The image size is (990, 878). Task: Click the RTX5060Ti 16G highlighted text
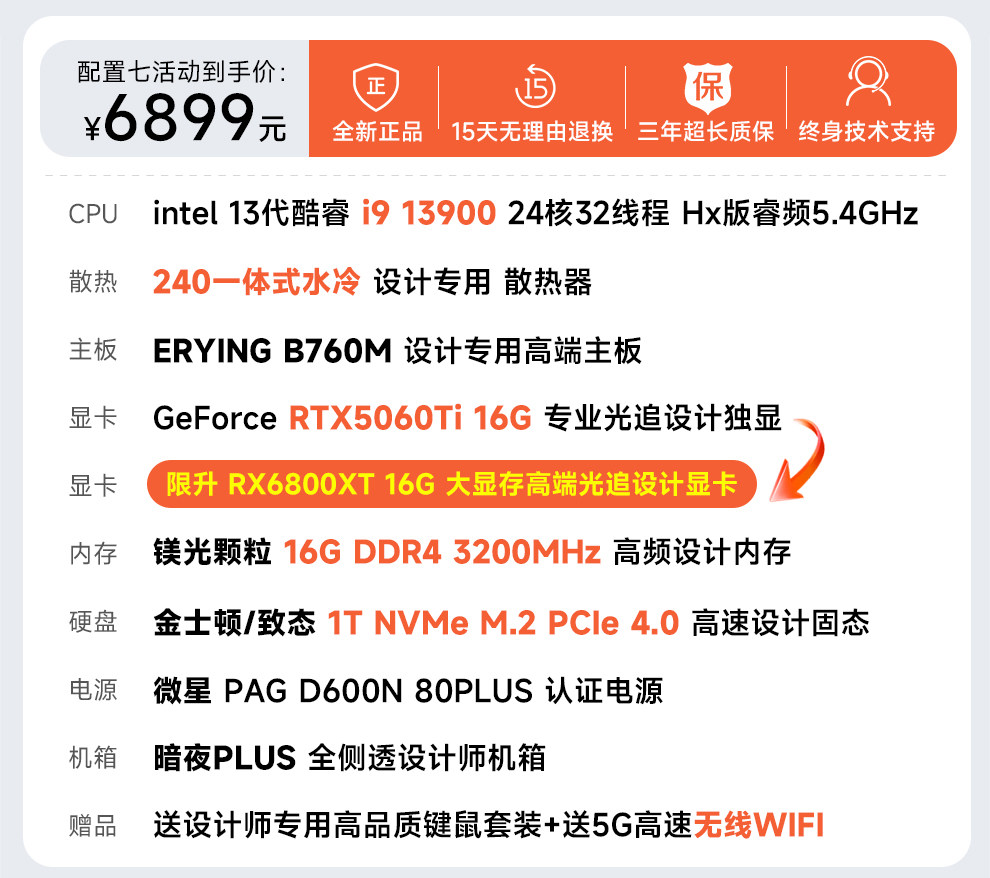pos(410,418)
